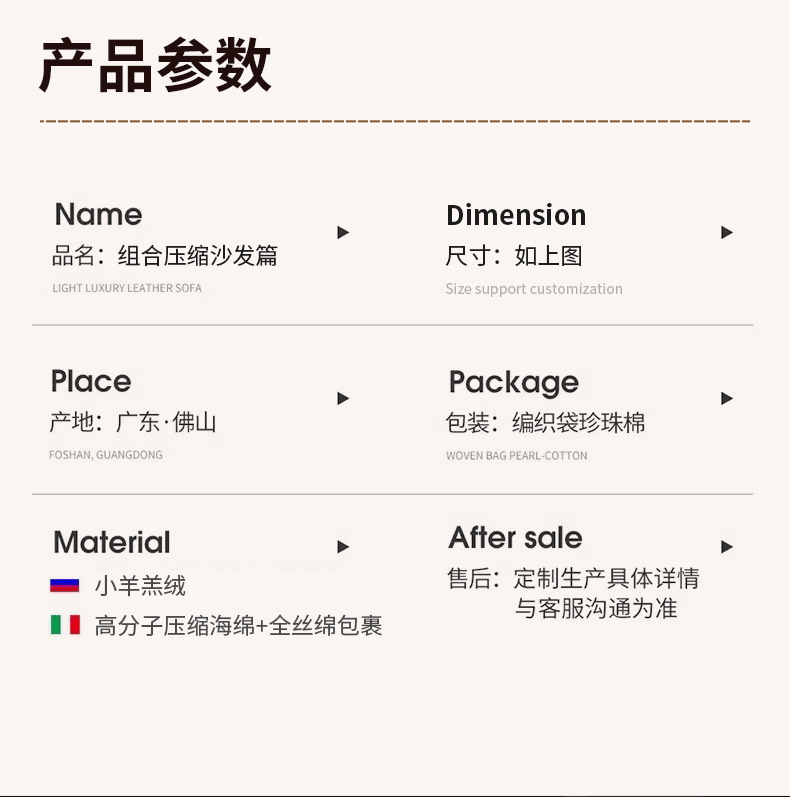790x797 pixels.
Task: Click 包装：编织袋珍珠棉 text
Action: point(545,423)
